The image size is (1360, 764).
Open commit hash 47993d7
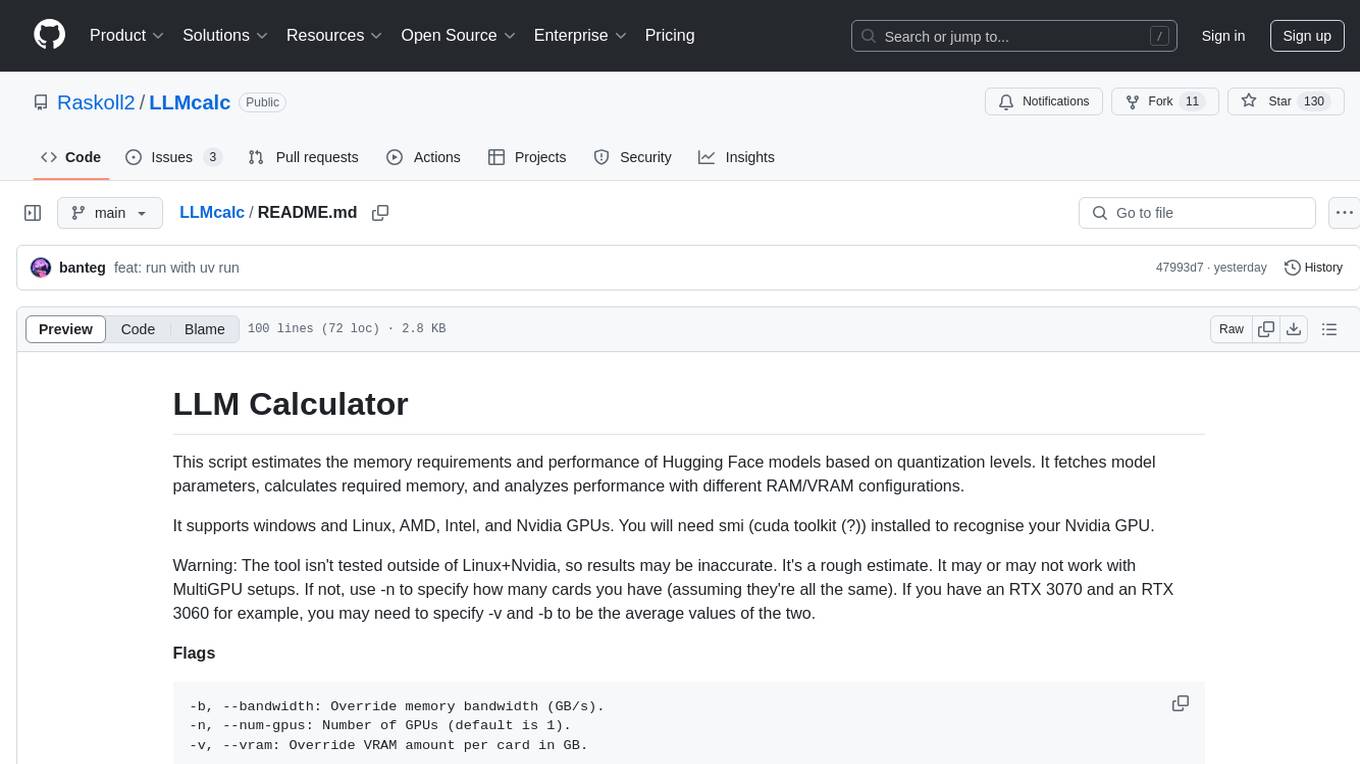[1179, 268]
